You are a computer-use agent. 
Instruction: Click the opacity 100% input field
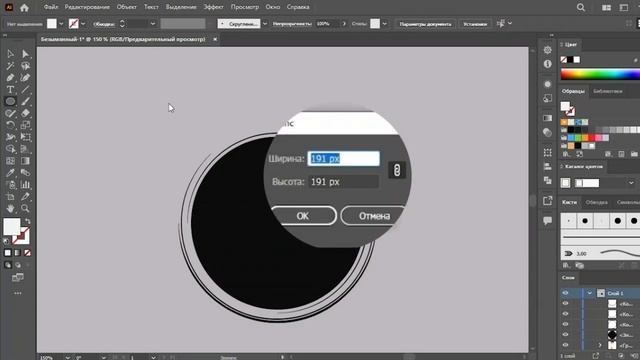pos(328,24)
